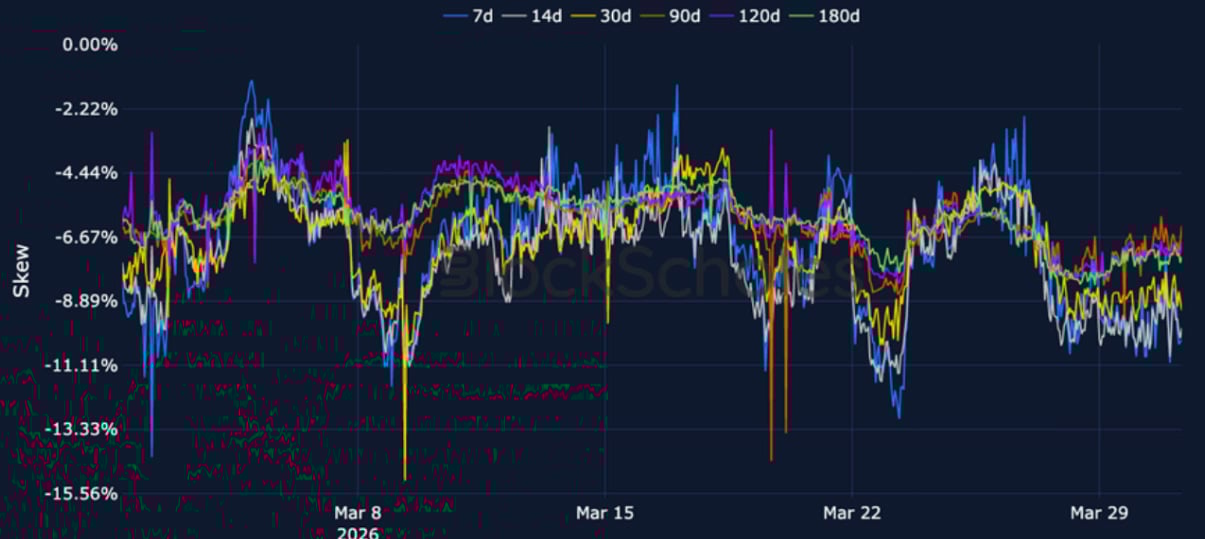This screenshot has height=539, width=1205.
Task: Click the Mar 22 date tick
Action: pyautogui.click(x=852, y=514)
